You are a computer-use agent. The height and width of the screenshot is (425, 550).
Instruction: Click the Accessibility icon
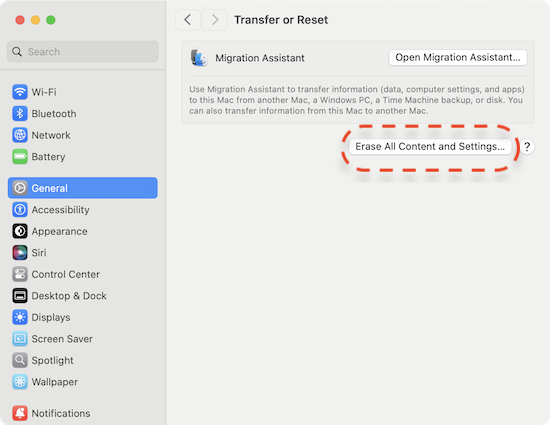pos(20,210)
